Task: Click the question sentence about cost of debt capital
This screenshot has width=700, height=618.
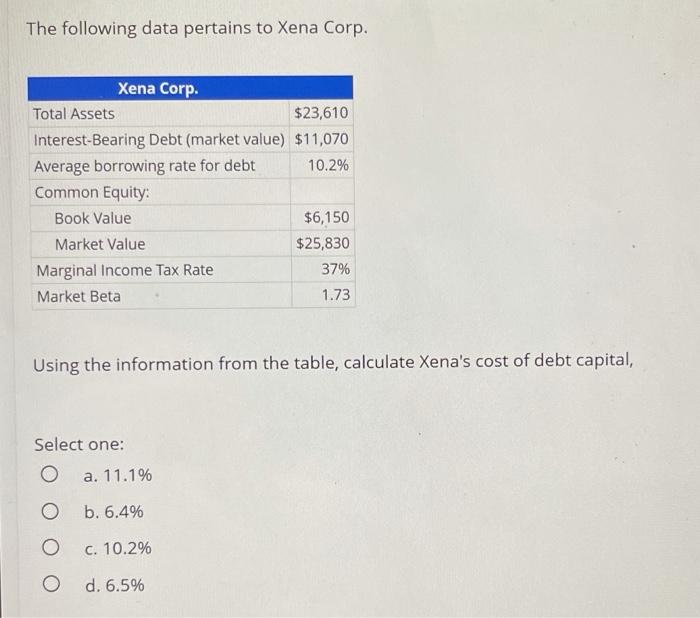Action: [x=333, y=363]
